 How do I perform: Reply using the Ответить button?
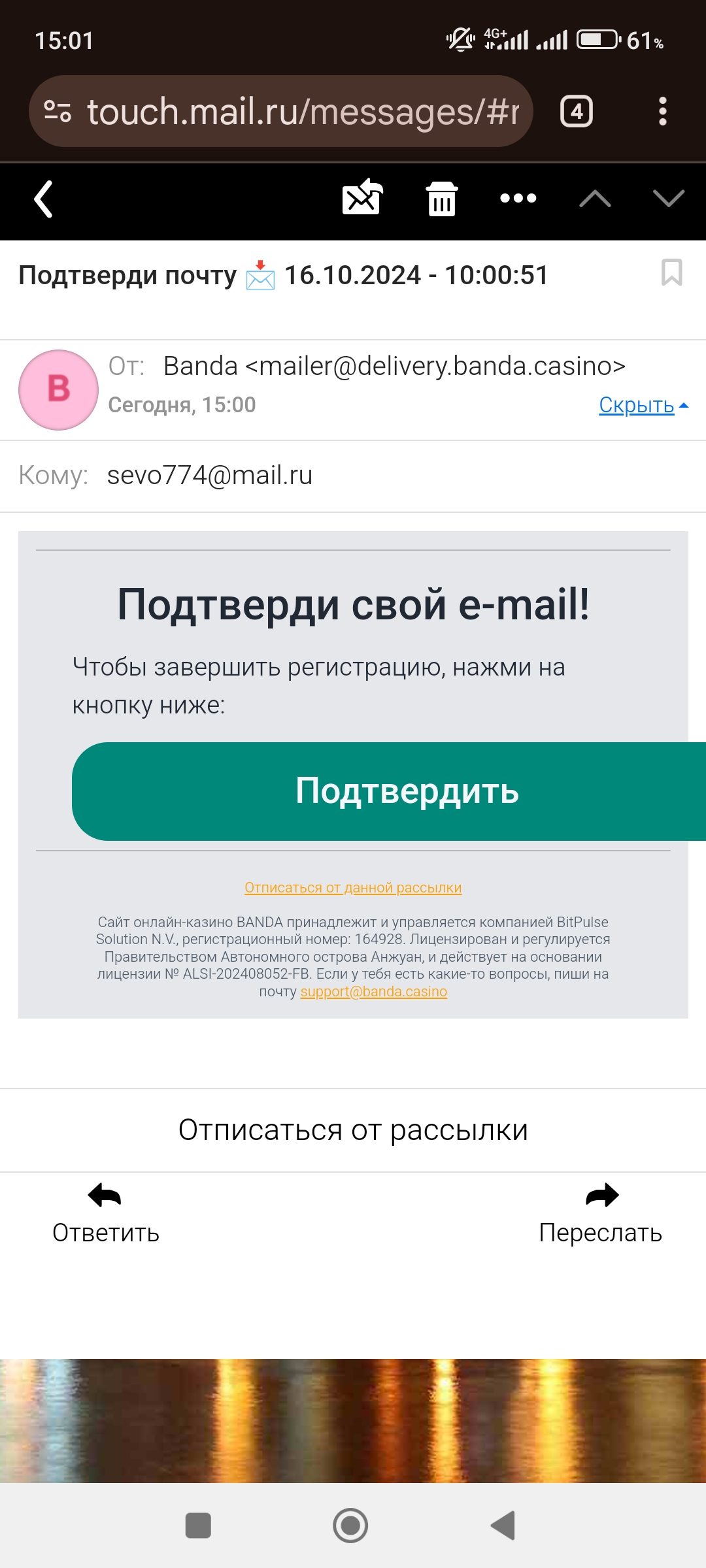tap(106, 1214)
